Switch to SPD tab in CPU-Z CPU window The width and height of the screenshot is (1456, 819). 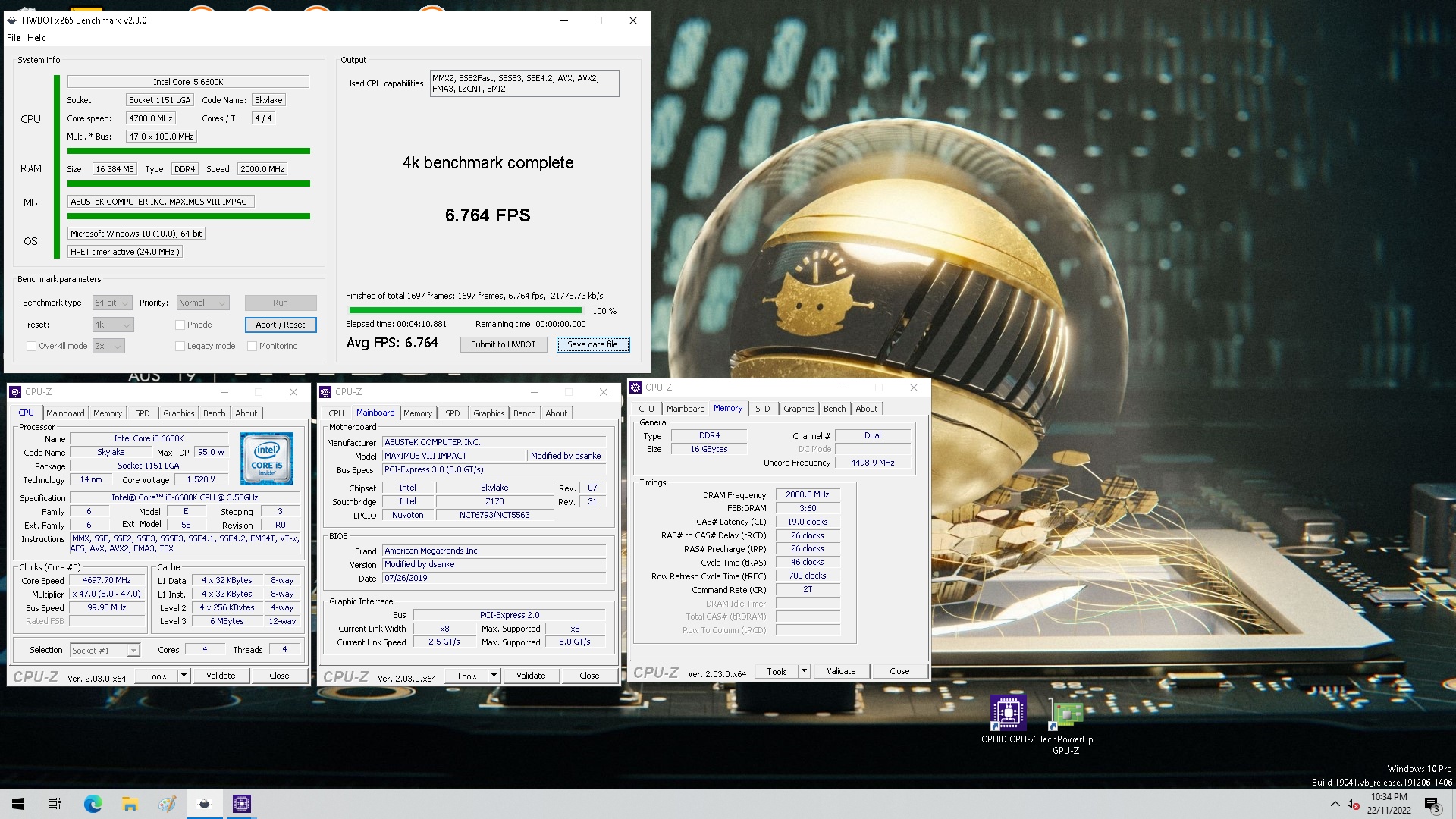click(143, 413)
